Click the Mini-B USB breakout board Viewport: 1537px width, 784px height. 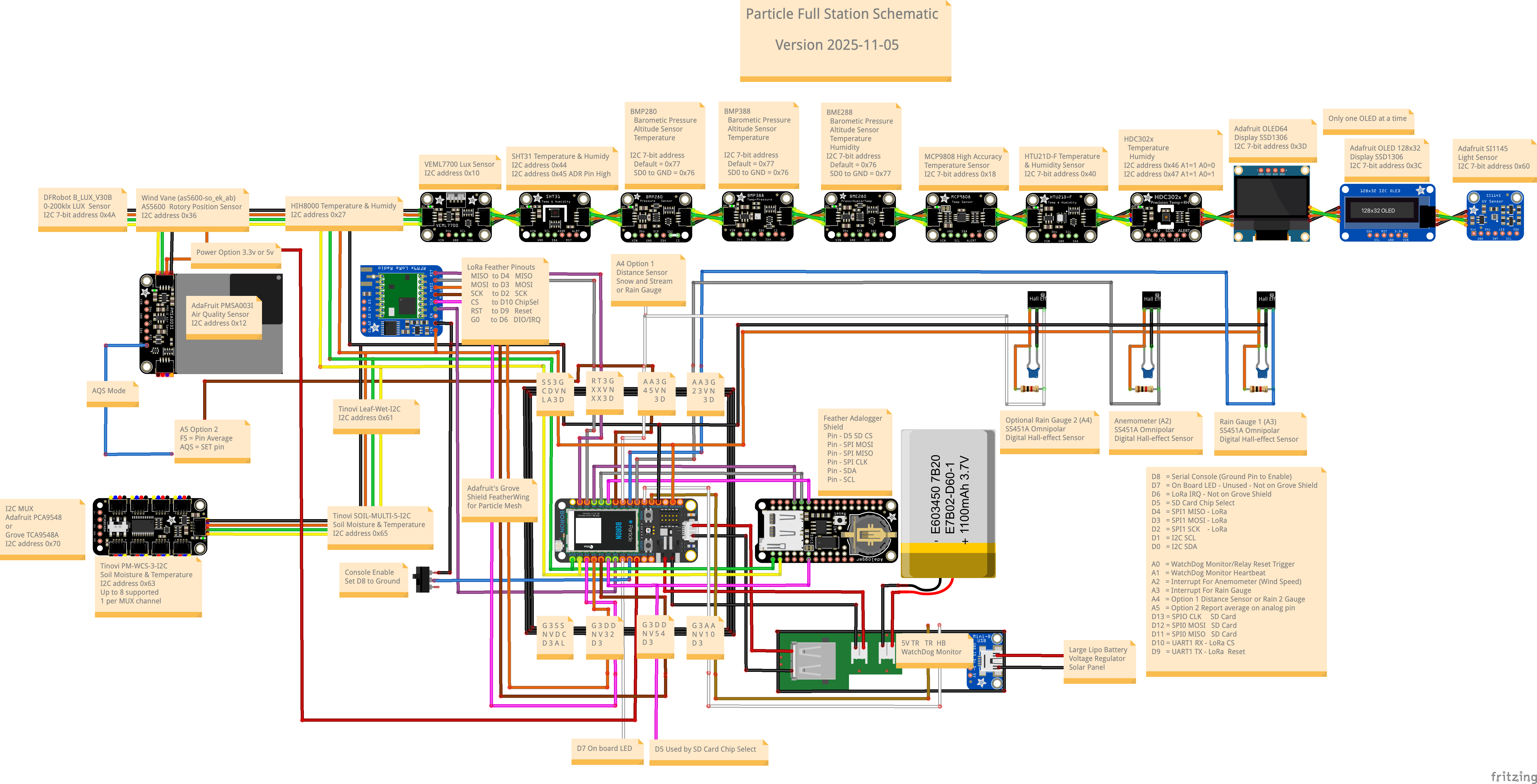tap(986, 661)
